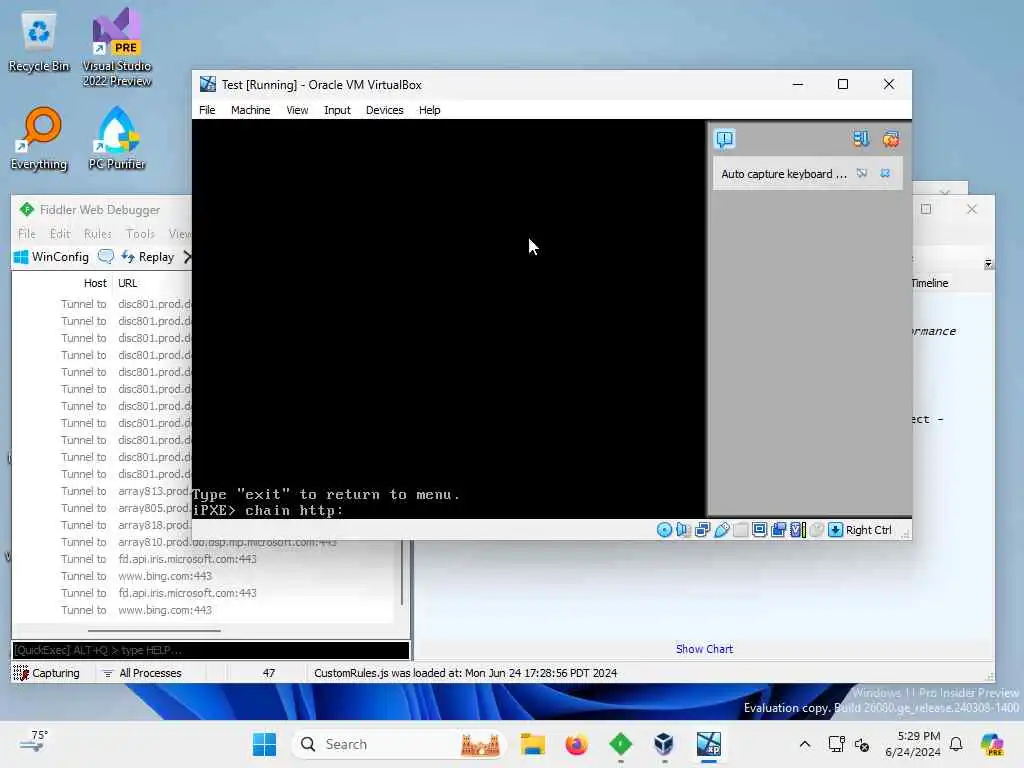Click the CPU virtualization status icon in VirtualBox

pyautogui.click(x=797, y=530)
